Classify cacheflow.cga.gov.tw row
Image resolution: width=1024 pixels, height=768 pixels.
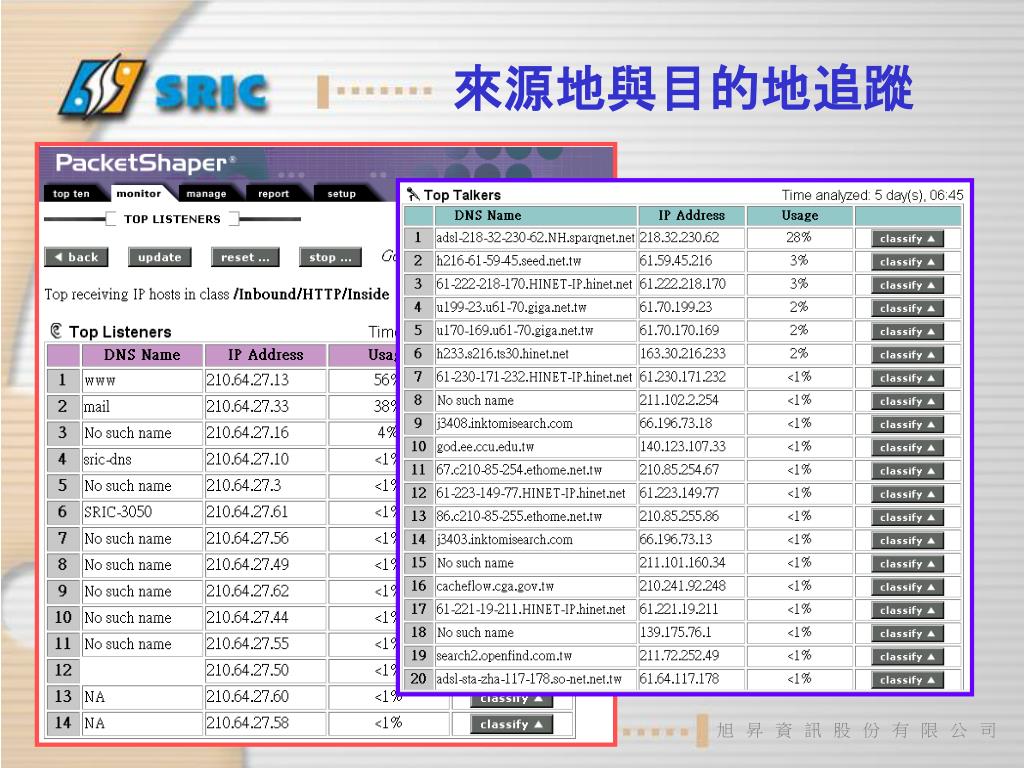tap(907, 587)
